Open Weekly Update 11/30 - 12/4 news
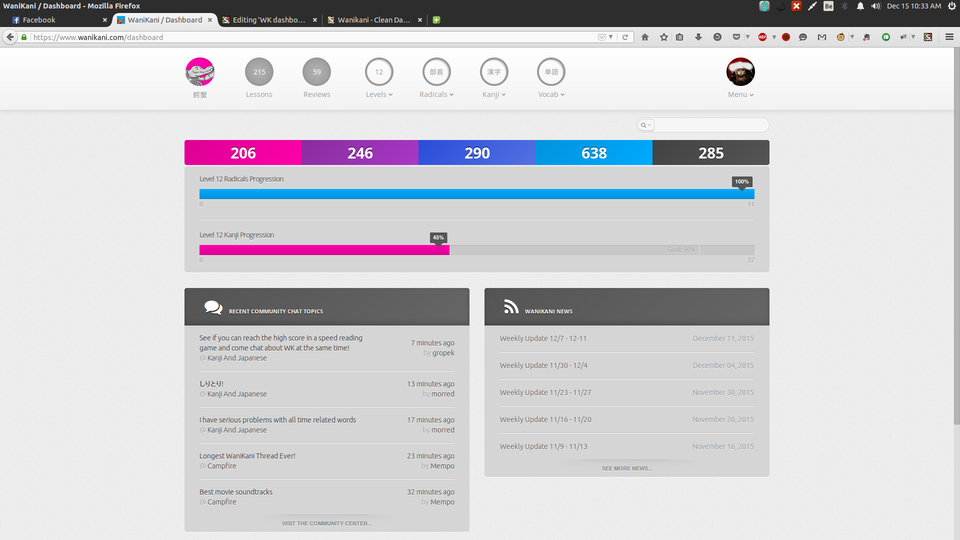Image resolution: width=960 pixels, height=540 pixels. [544, 366]
